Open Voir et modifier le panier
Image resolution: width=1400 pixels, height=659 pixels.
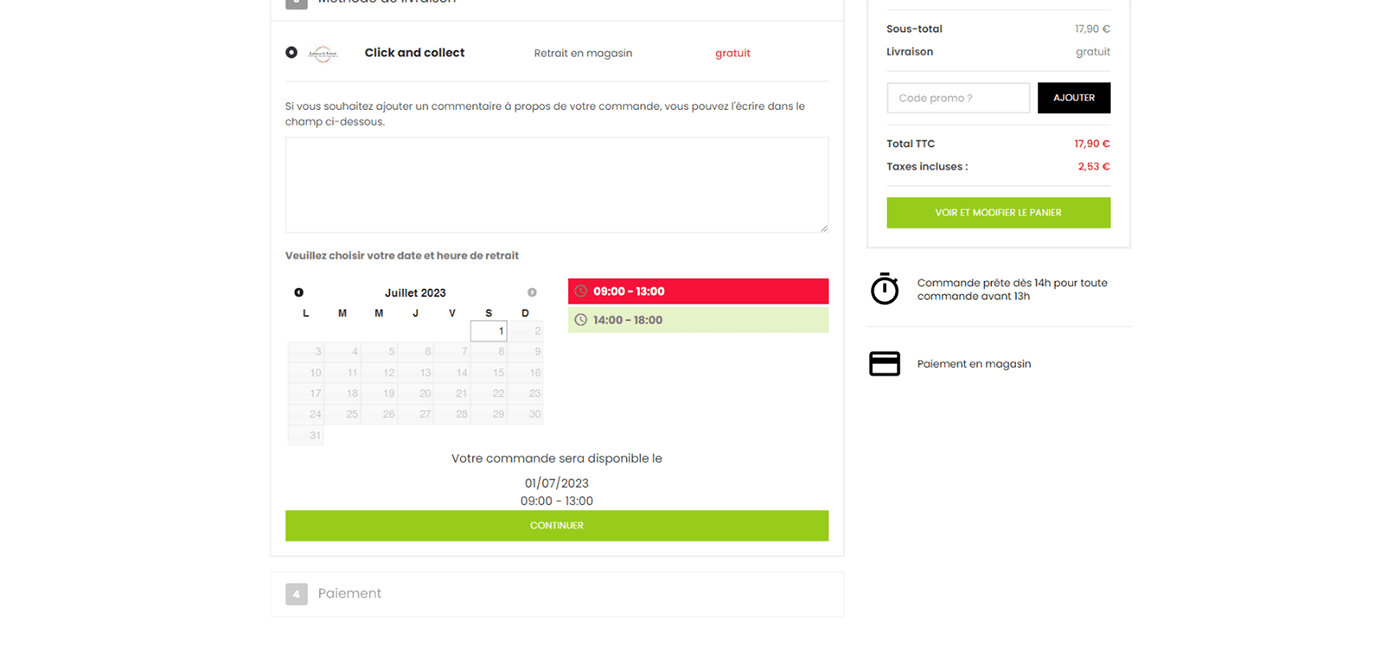(x=998, y=213)
